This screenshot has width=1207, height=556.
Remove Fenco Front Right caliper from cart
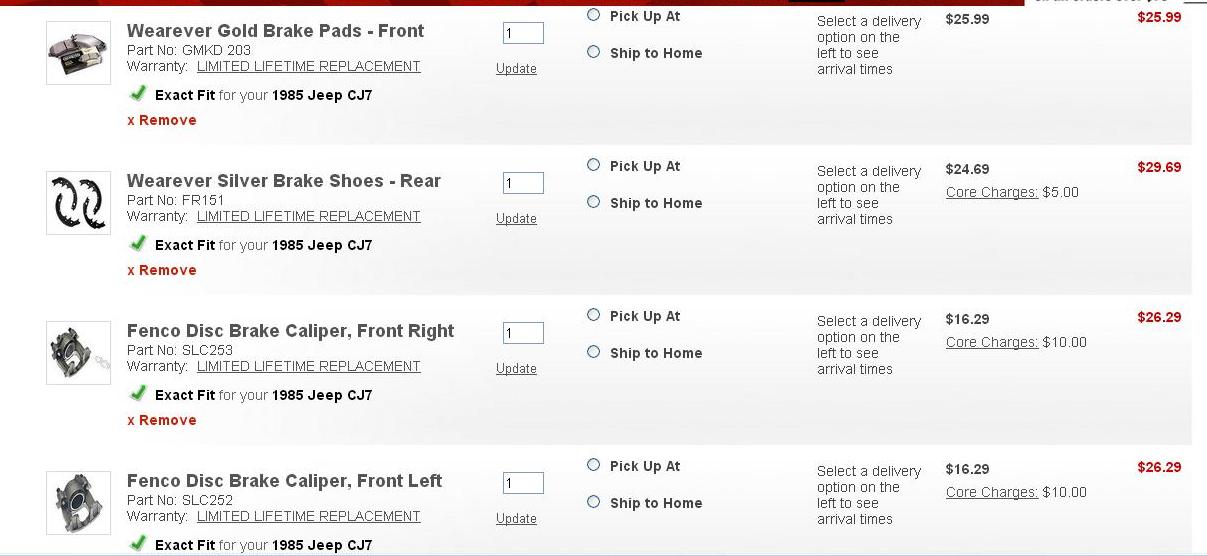tap(162, 420)
